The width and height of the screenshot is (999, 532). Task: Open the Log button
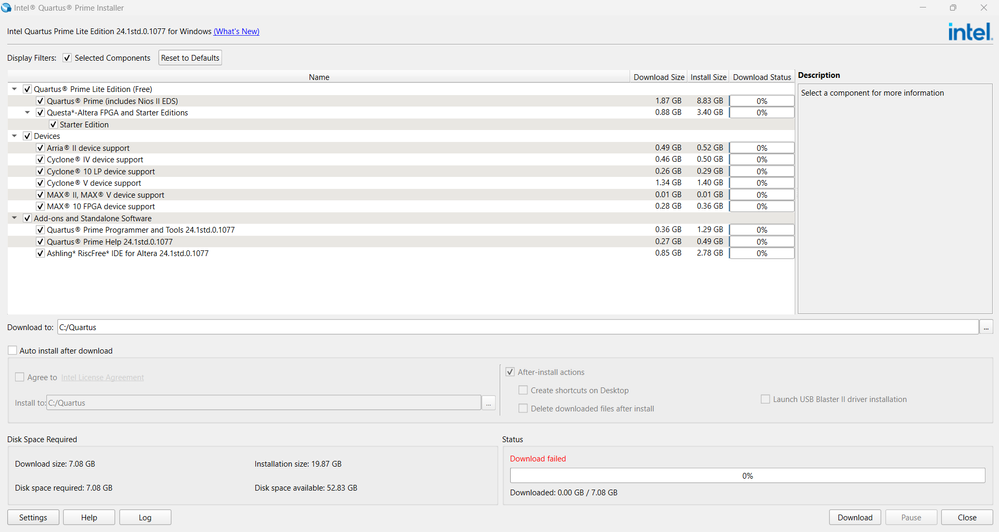click(145, 517)
